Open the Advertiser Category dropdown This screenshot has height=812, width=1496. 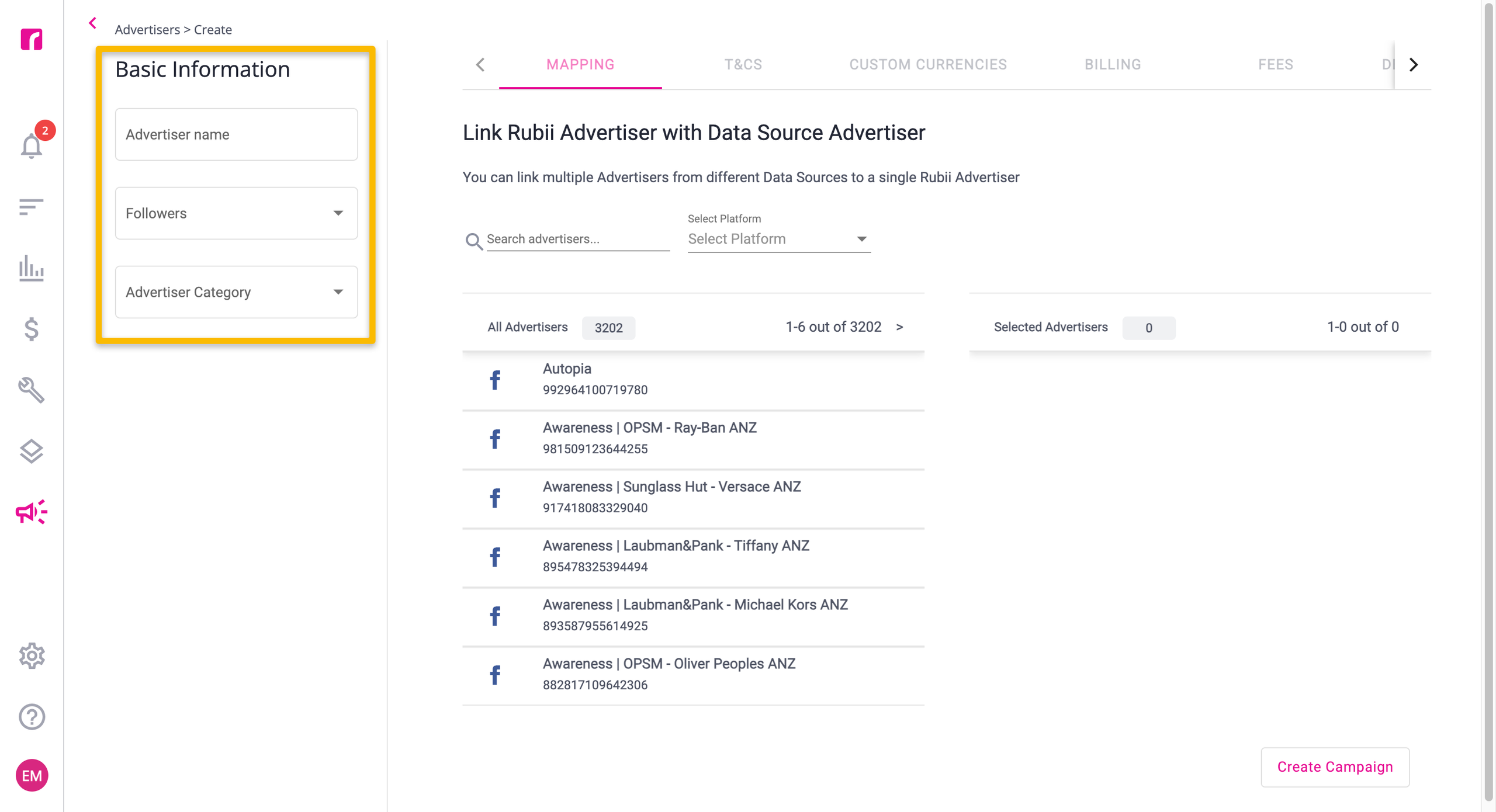click(x=236, y=292)
